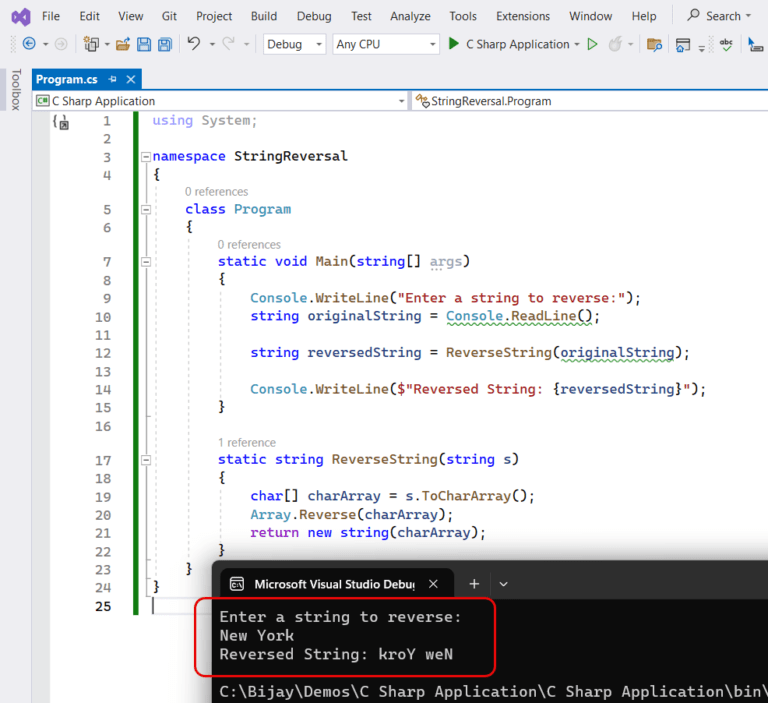Click the abc spell checker icon
Viewport: 768px width, 703px height.
coord(726,45)
